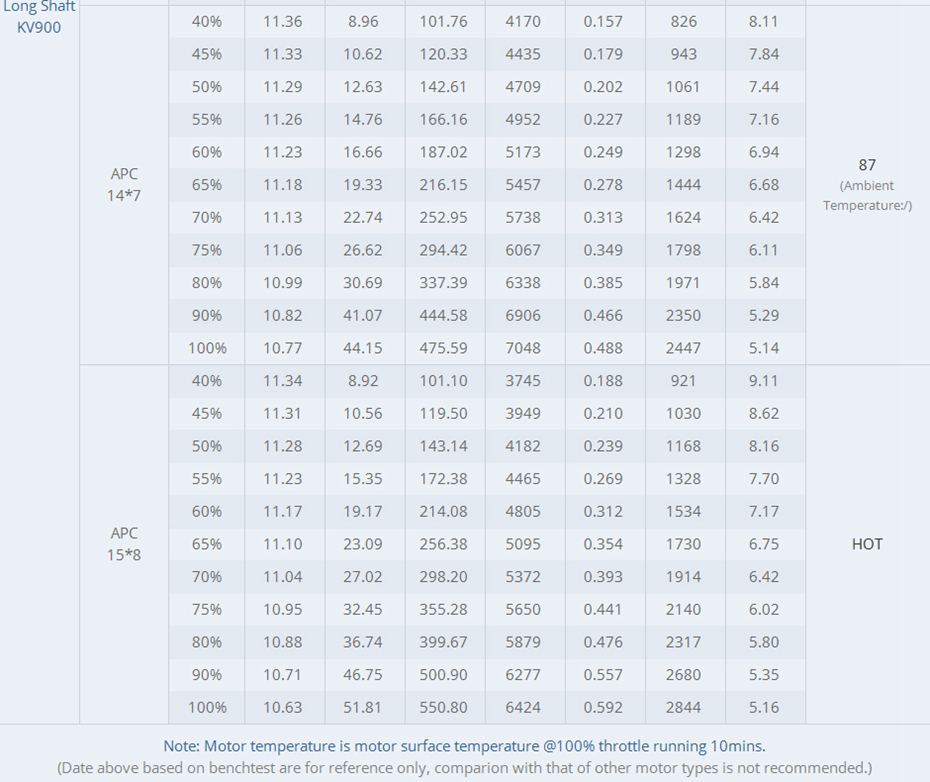
Task: Click the APC 15*8 propeller label
Action: coord(124,543)
